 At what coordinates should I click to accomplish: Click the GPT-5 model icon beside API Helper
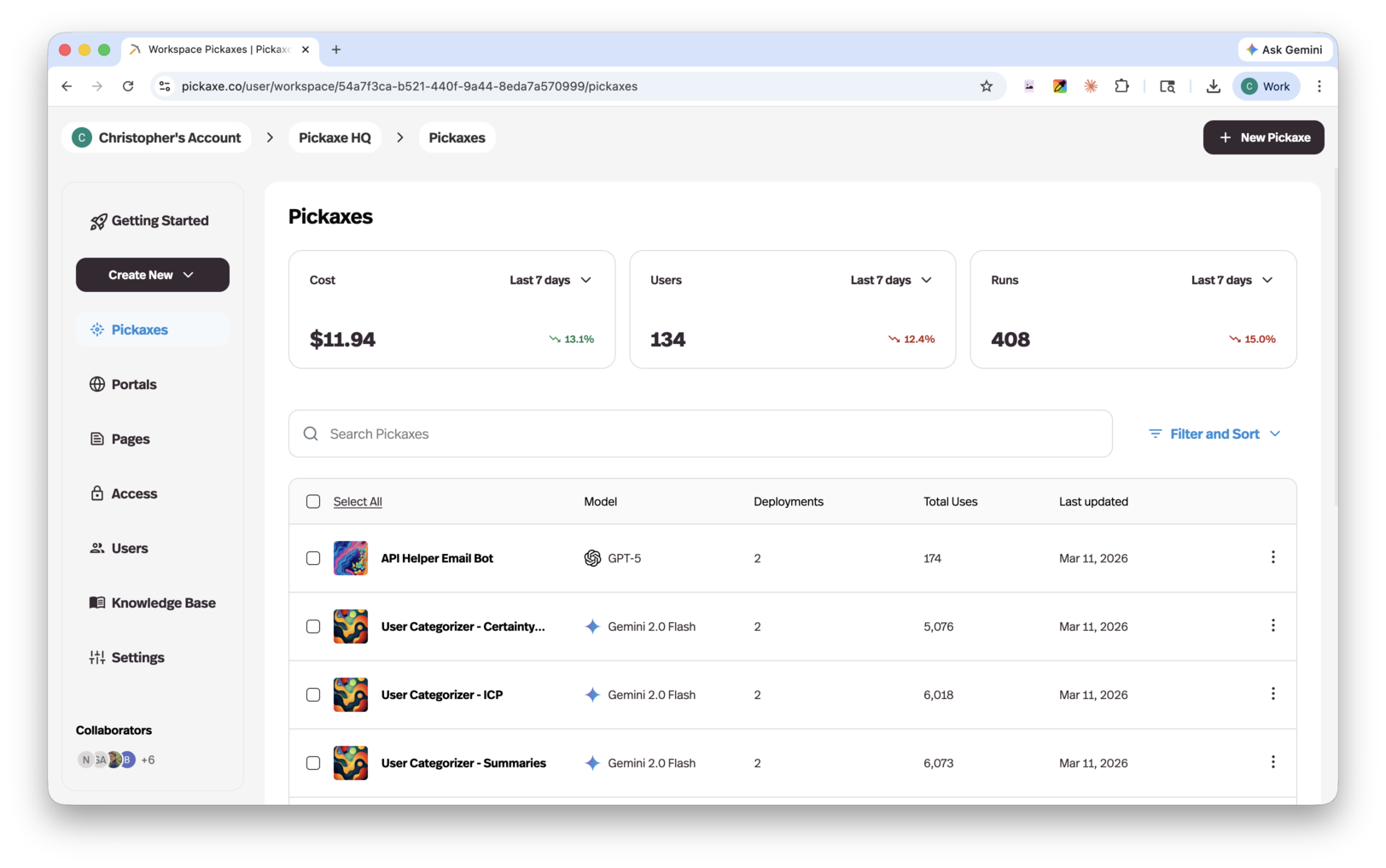(593, 558)
